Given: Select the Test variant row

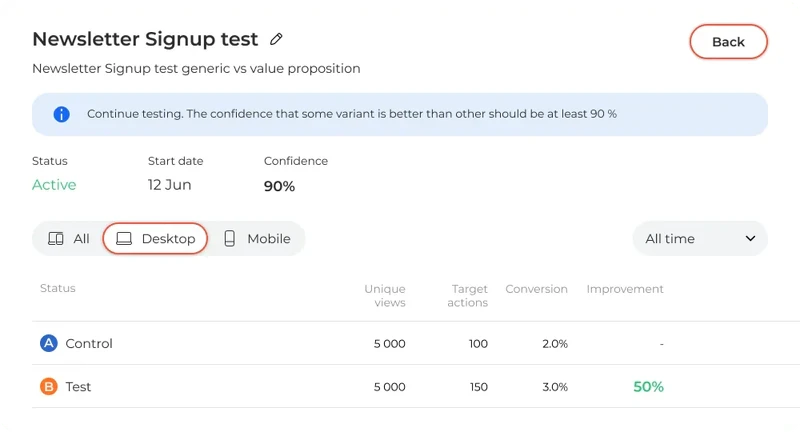Looking at the screenshot, I should click(78, 386).
